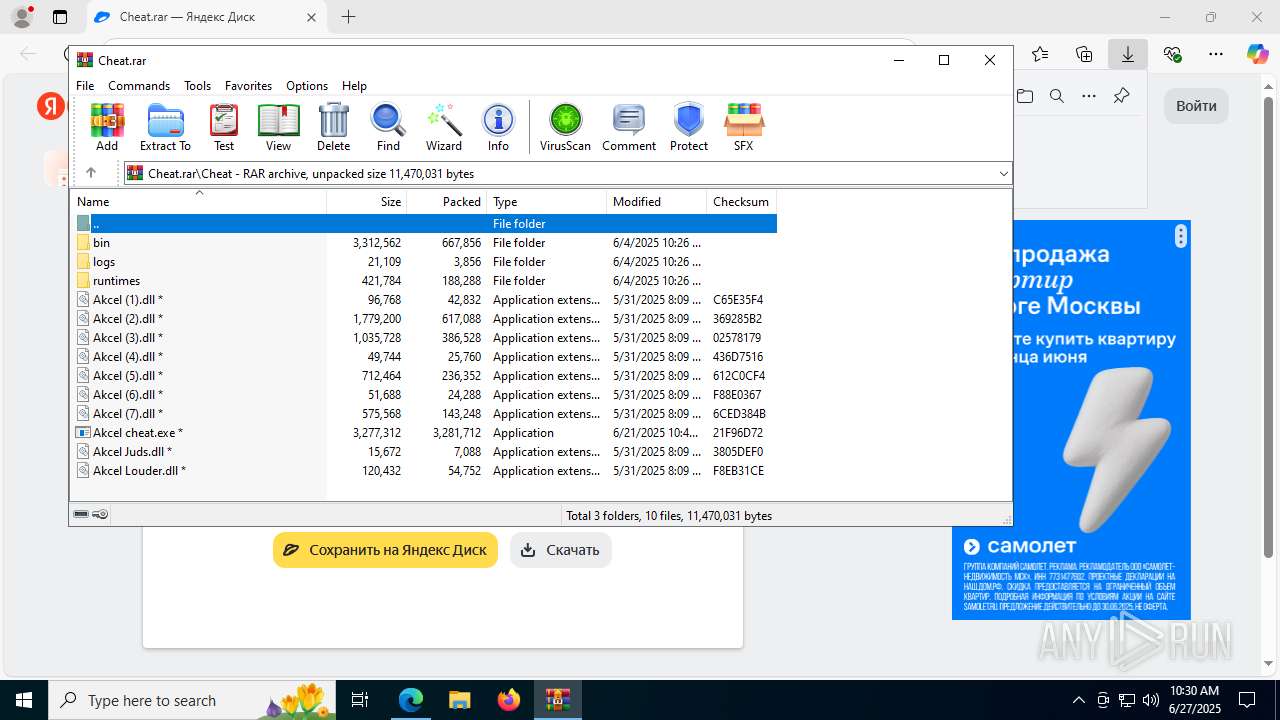Open the Favorites menu

tap(248, 86)
